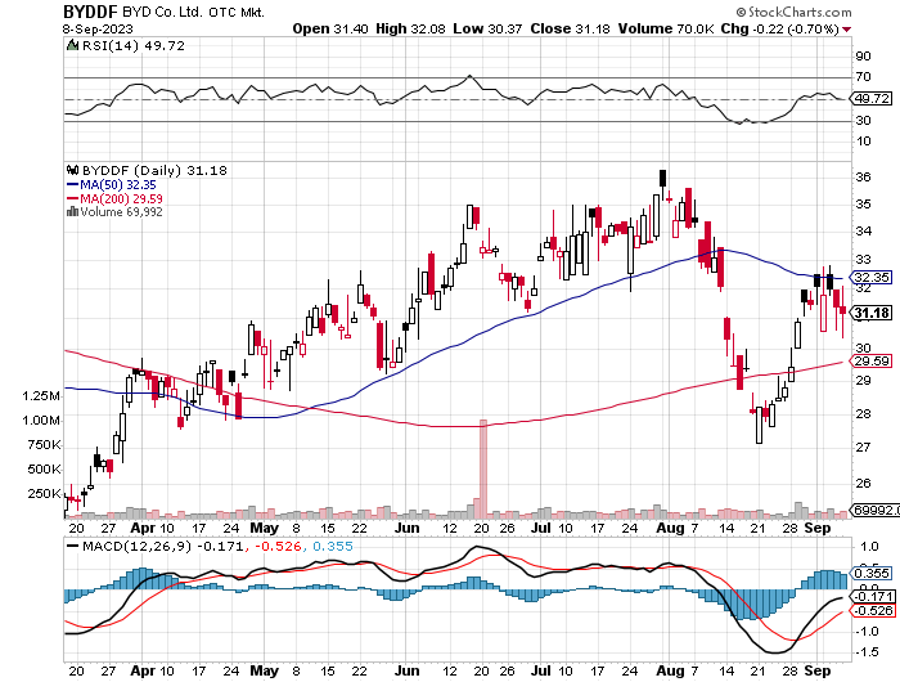Click the highest candlestick near 36 in late July
The width and height of the screenshot is (900, 682).
point(663,178)
